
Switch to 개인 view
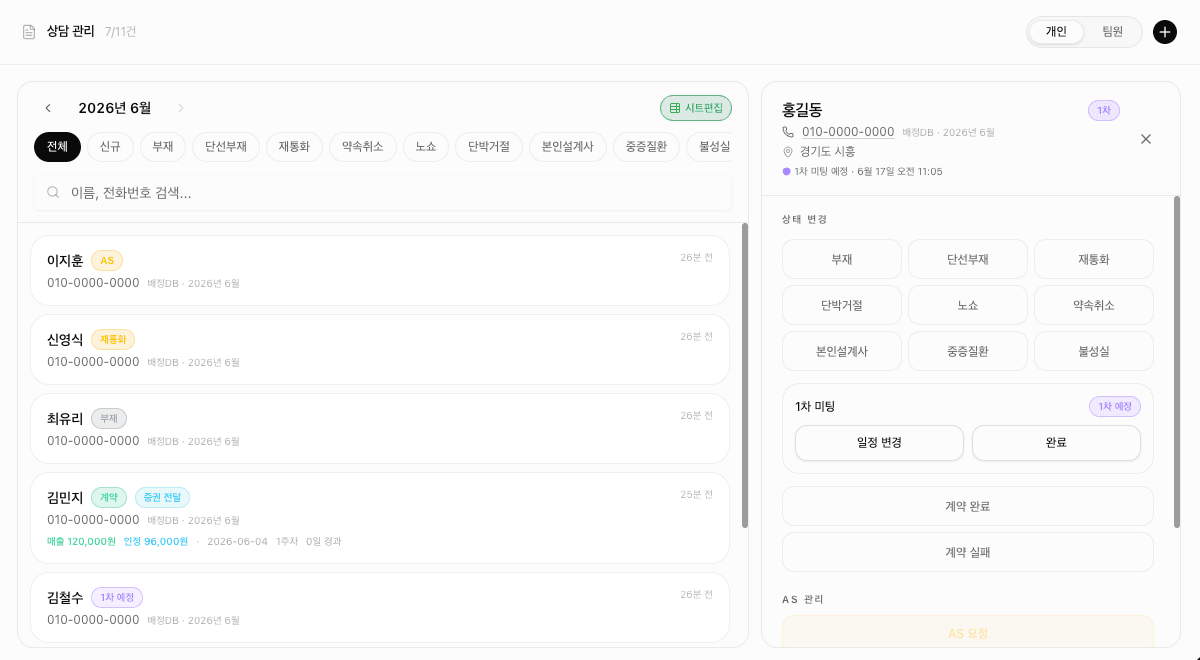1057,32
